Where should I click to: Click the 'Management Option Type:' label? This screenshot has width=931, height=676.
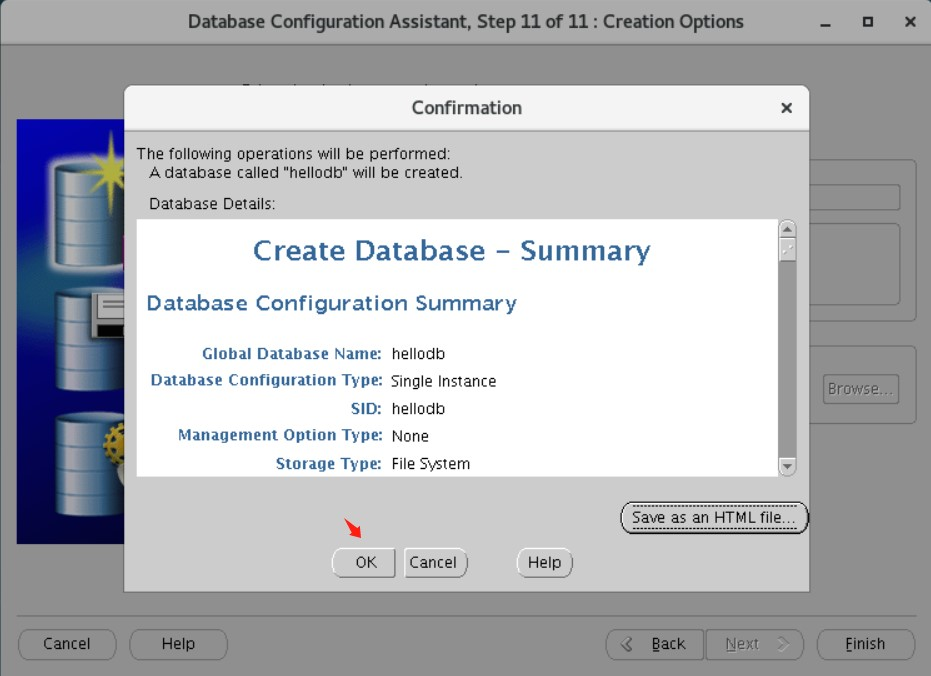click(x=280, y=436)
